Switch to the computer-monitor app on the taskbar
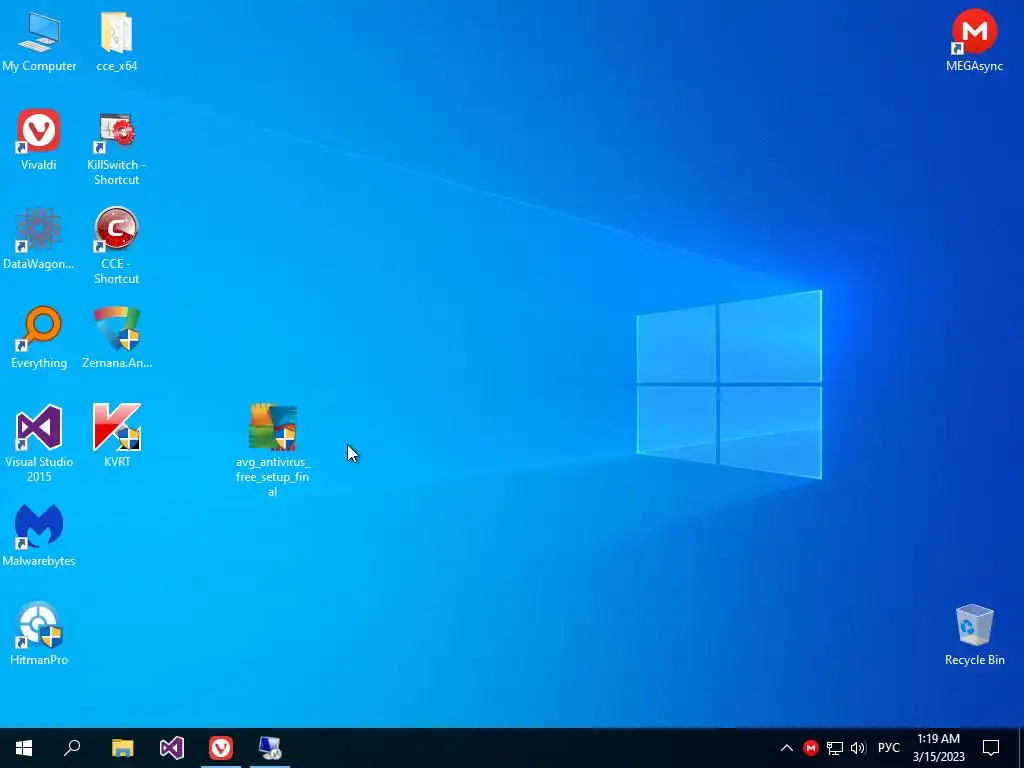 click(270, 748)
